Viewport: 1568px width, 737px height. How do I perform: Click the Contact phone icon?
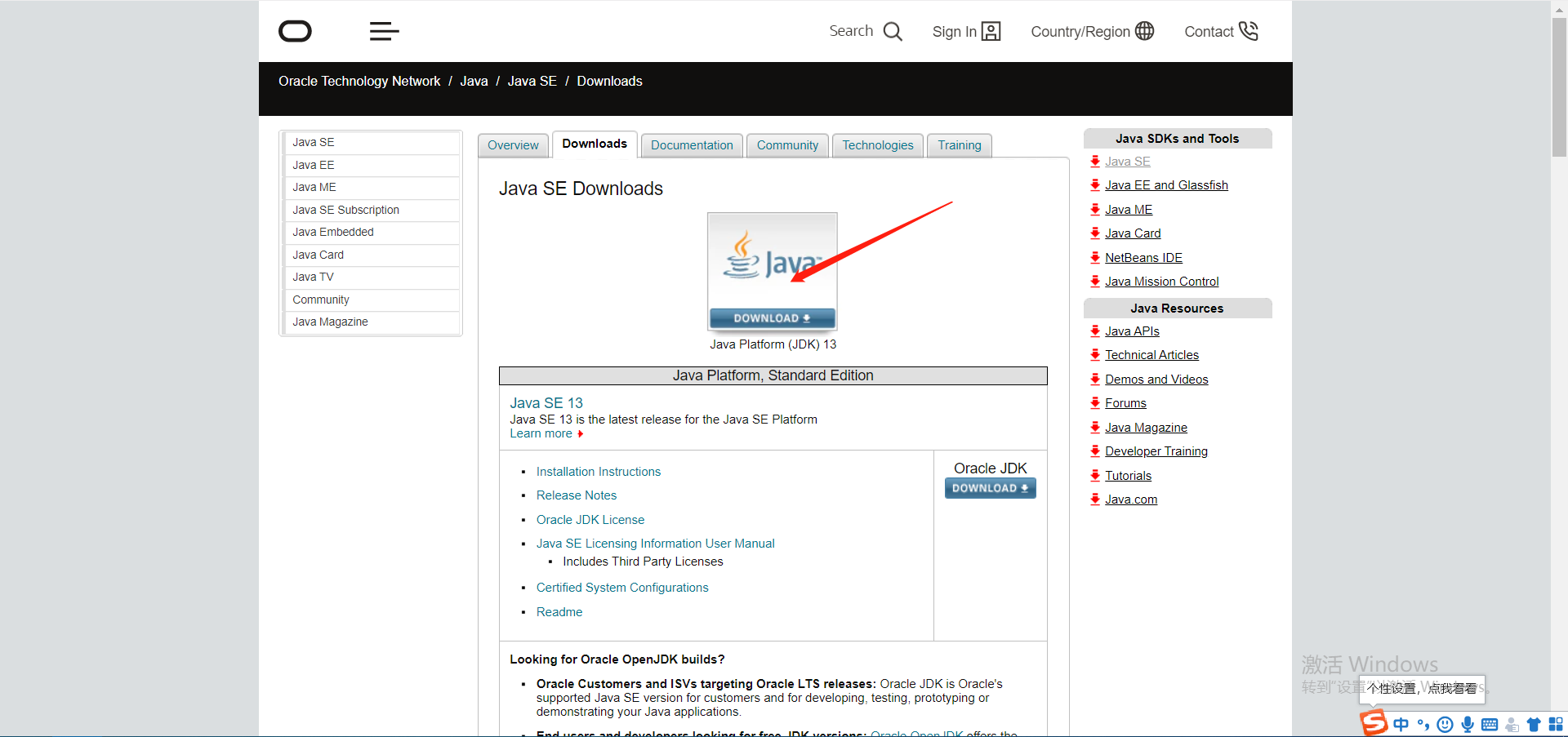tap(1248, 31)
